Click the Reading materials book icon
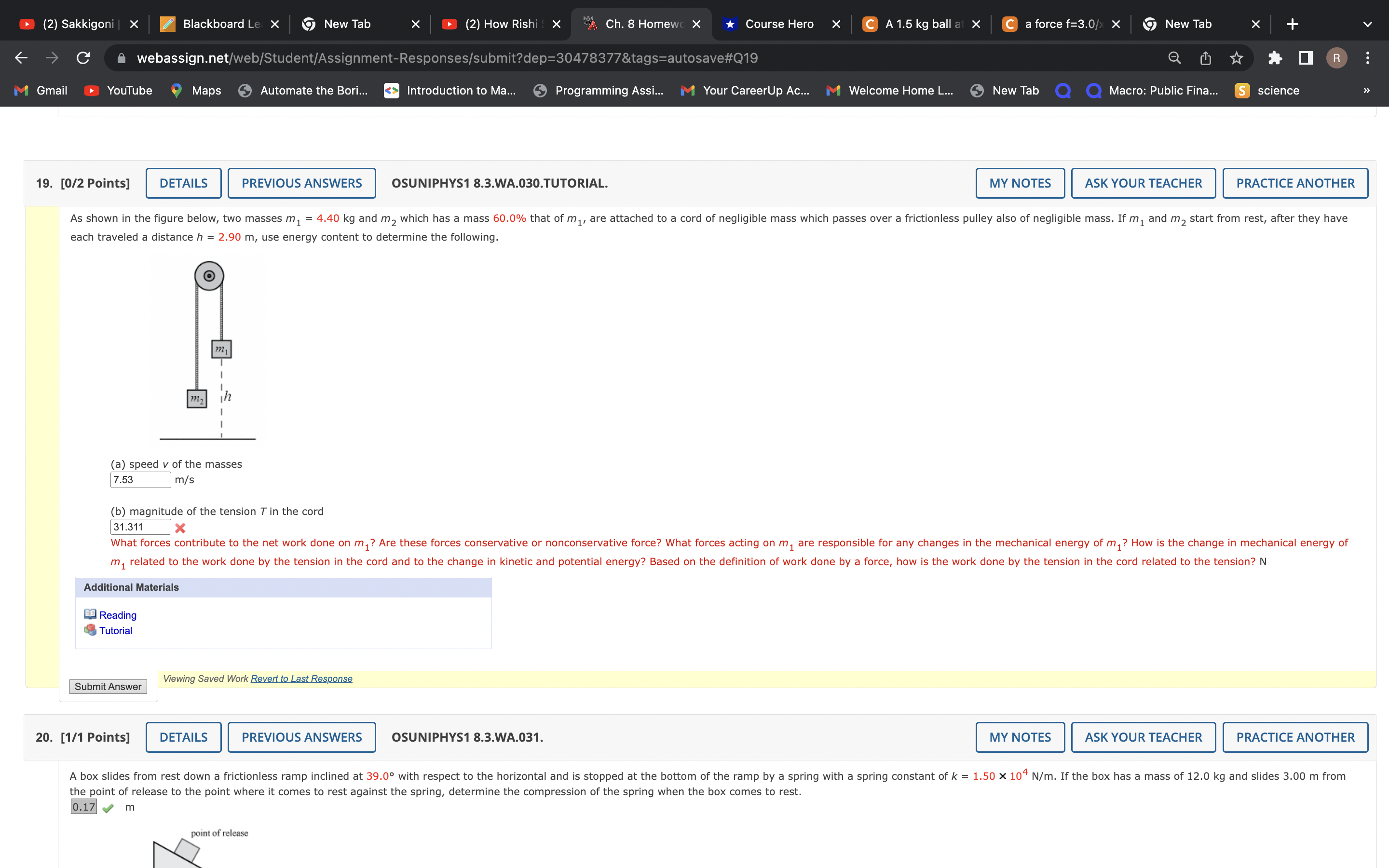 click(x=90, y=614)
